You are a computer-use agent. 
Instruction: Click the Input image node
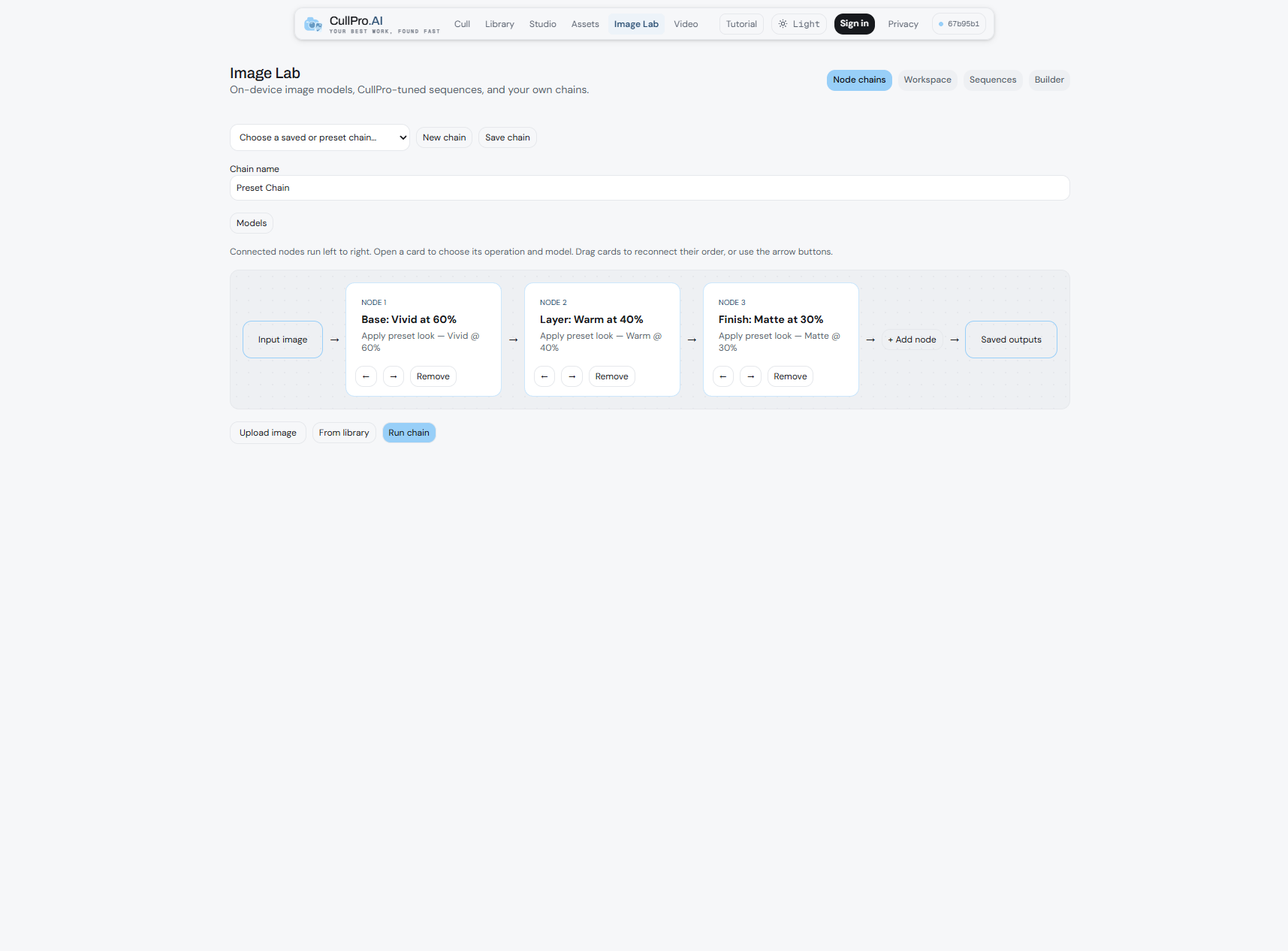click(283, 340)
